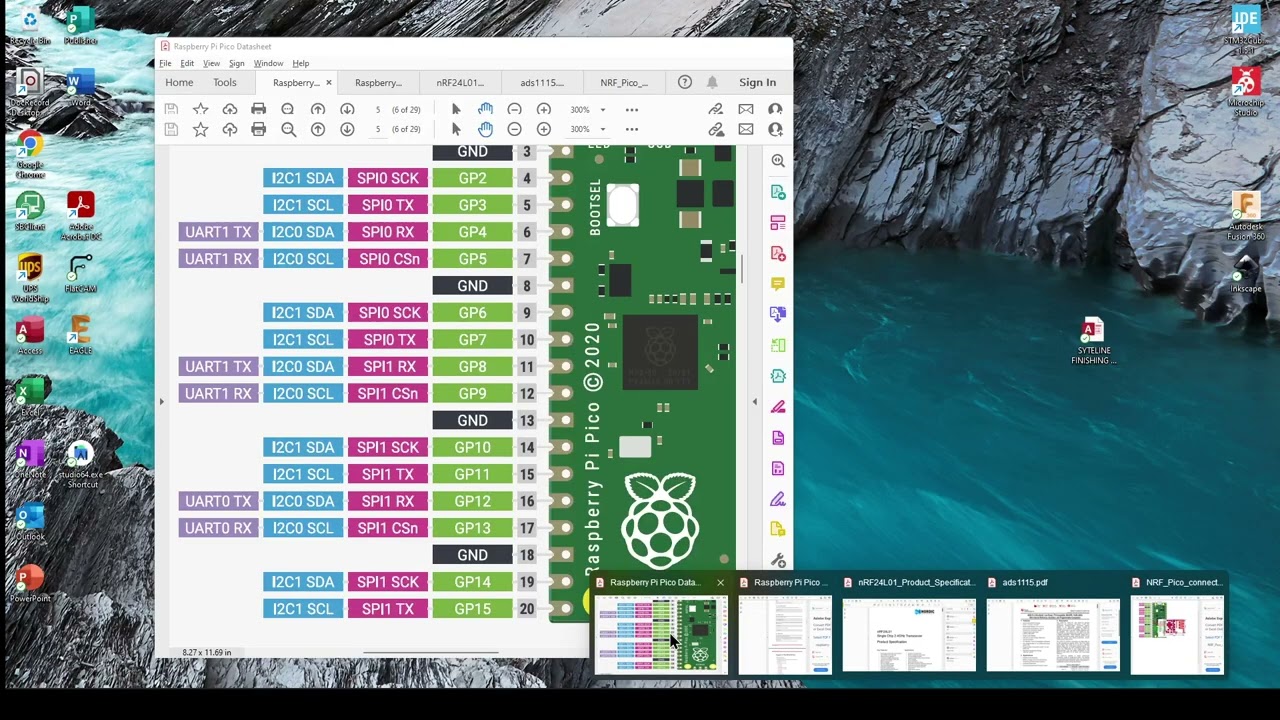Open the View menu
This screenshot has width=1280, height=720.
[x=211, y=63]
